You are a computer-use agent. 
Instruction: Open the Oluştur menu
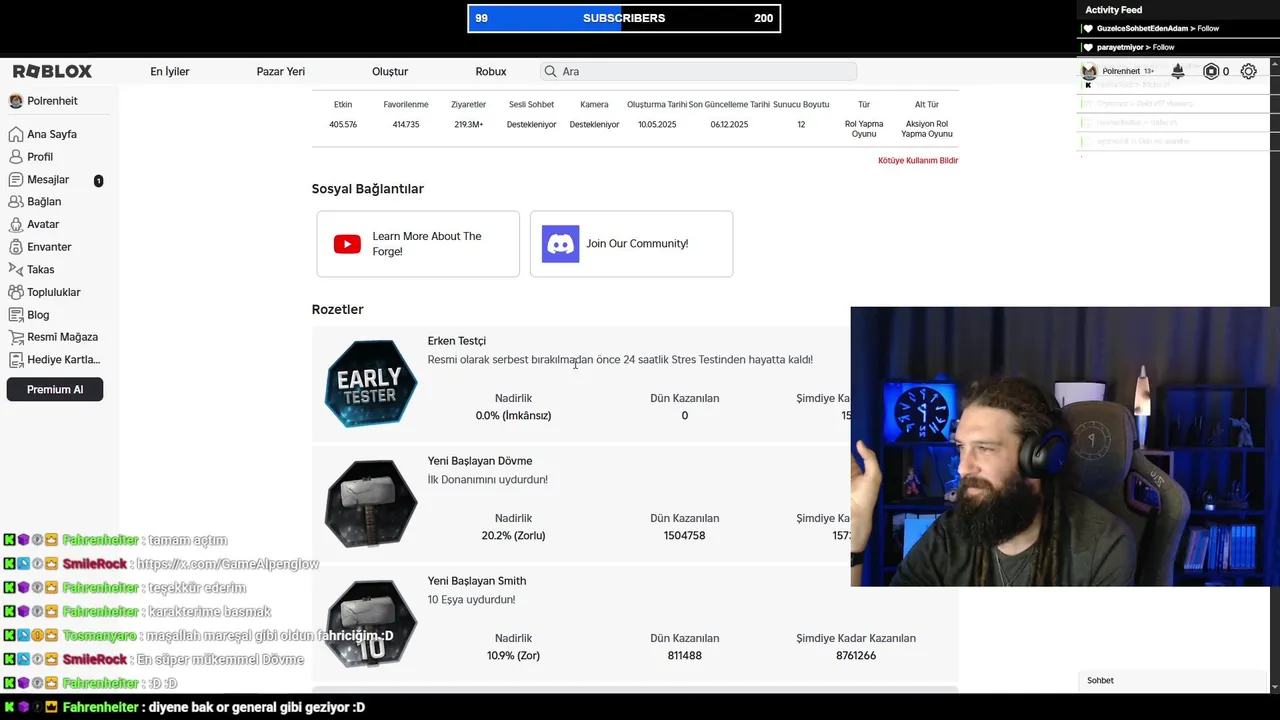pos(390,72)
